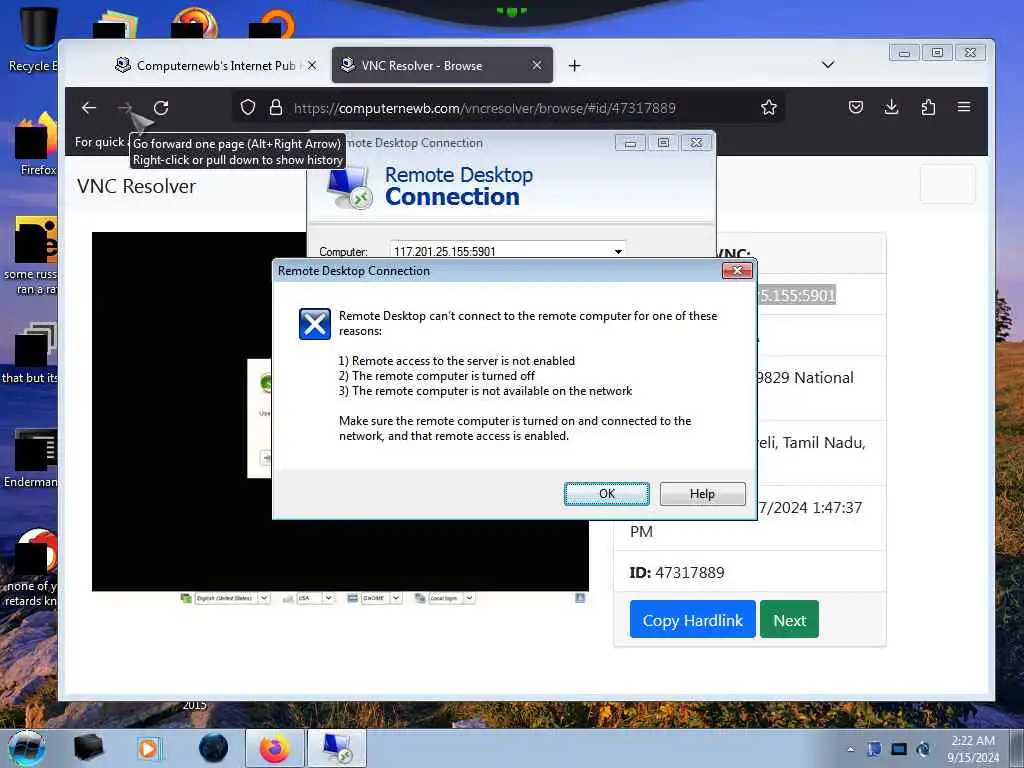
Task: Open a new browser tab
Action: 574,65
